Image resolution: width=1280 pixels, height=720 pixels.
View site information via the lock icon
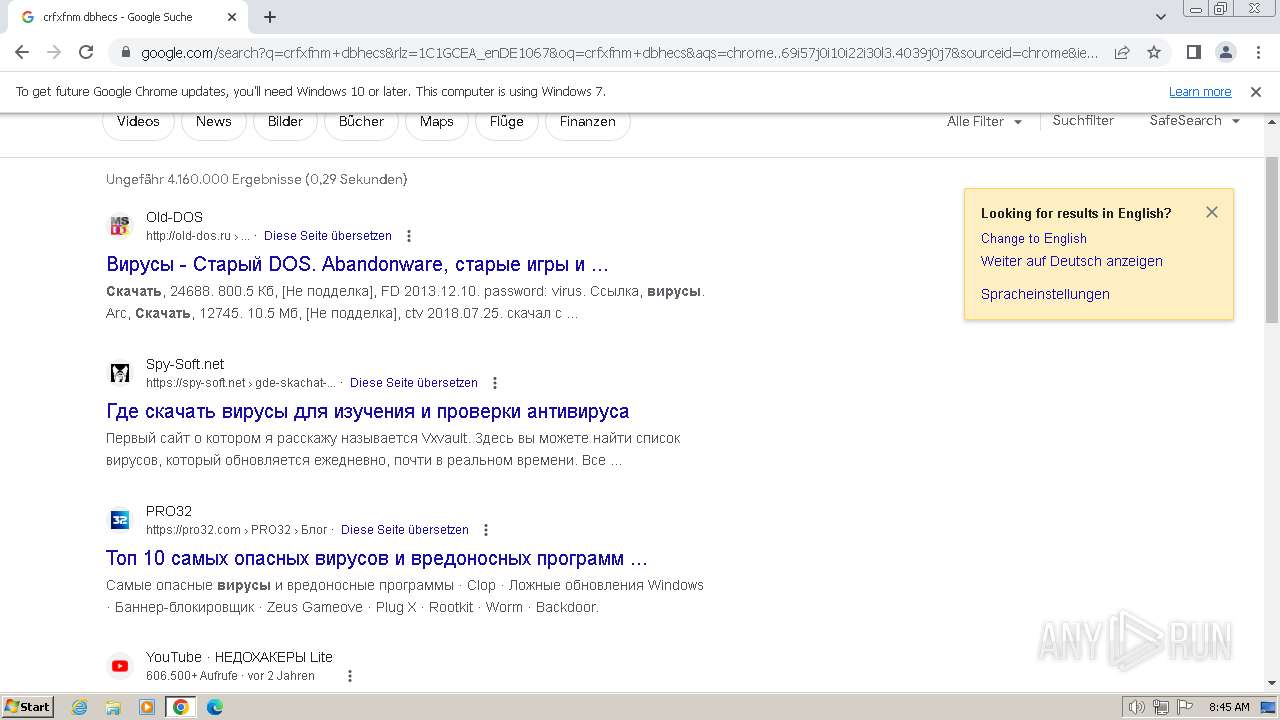coord(125,53)
